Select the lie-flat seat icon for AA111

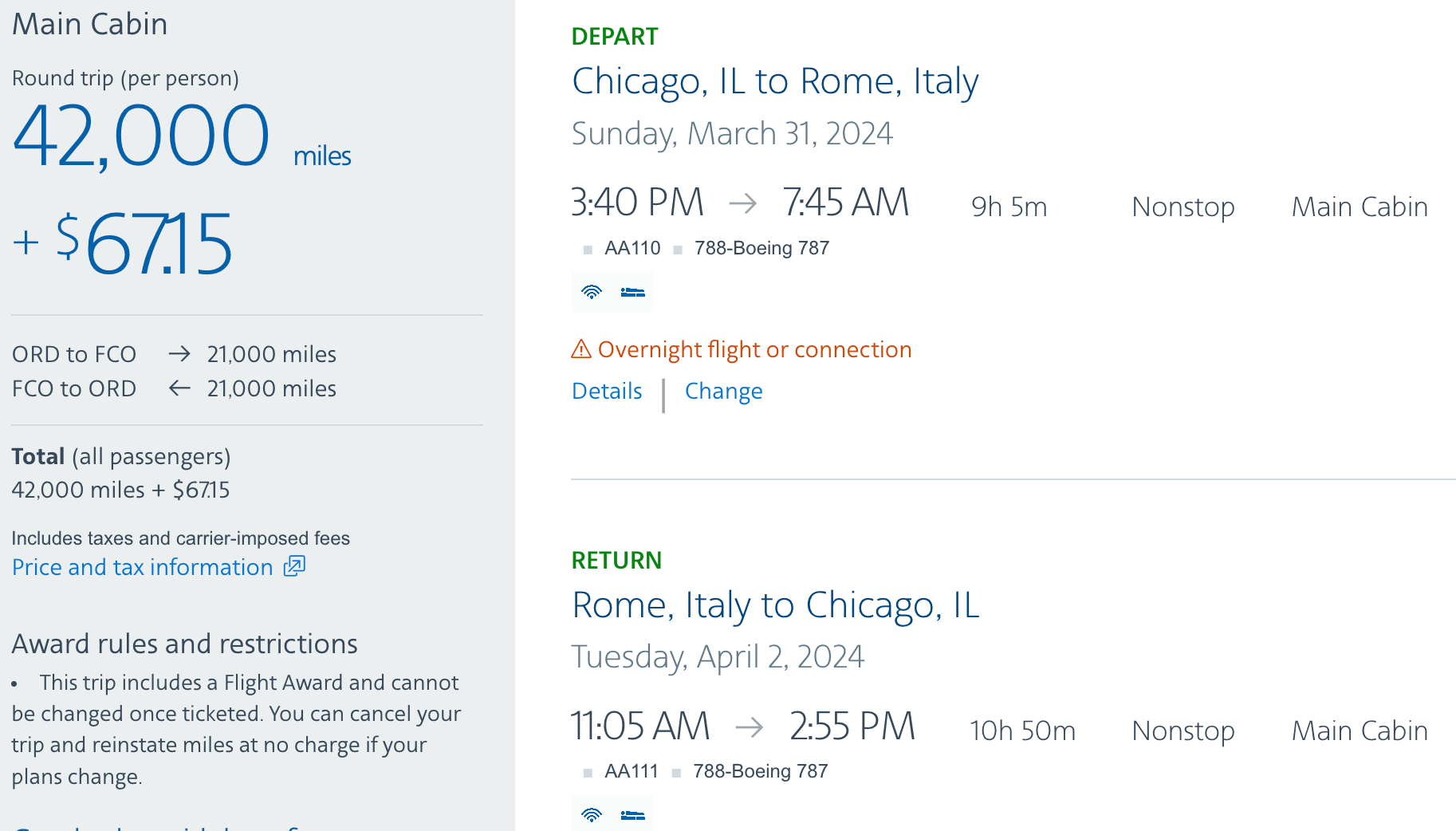632,813
